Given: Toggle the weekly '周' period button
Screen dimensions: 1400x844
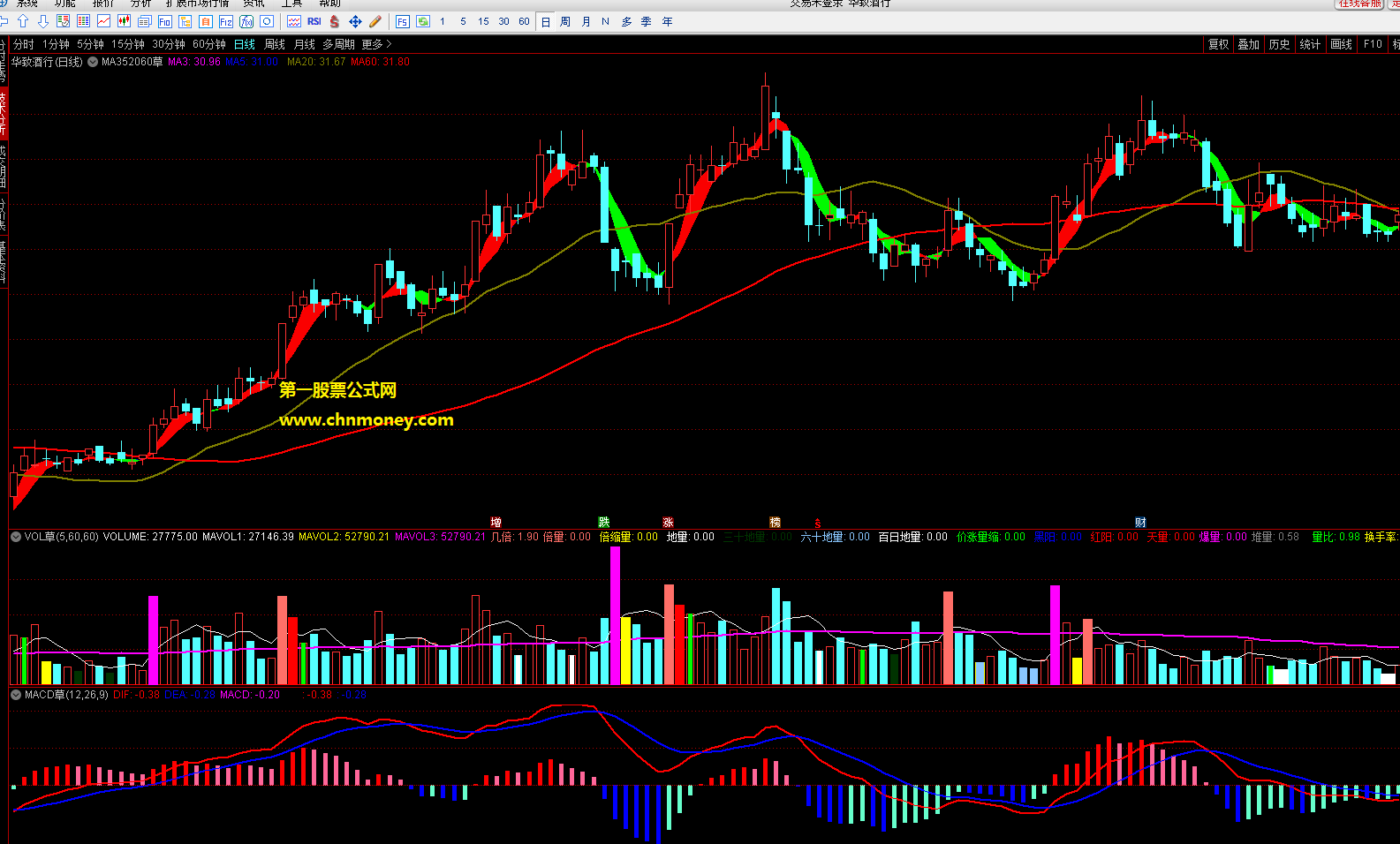Looking at the screenshot, I should click(565, 21).
